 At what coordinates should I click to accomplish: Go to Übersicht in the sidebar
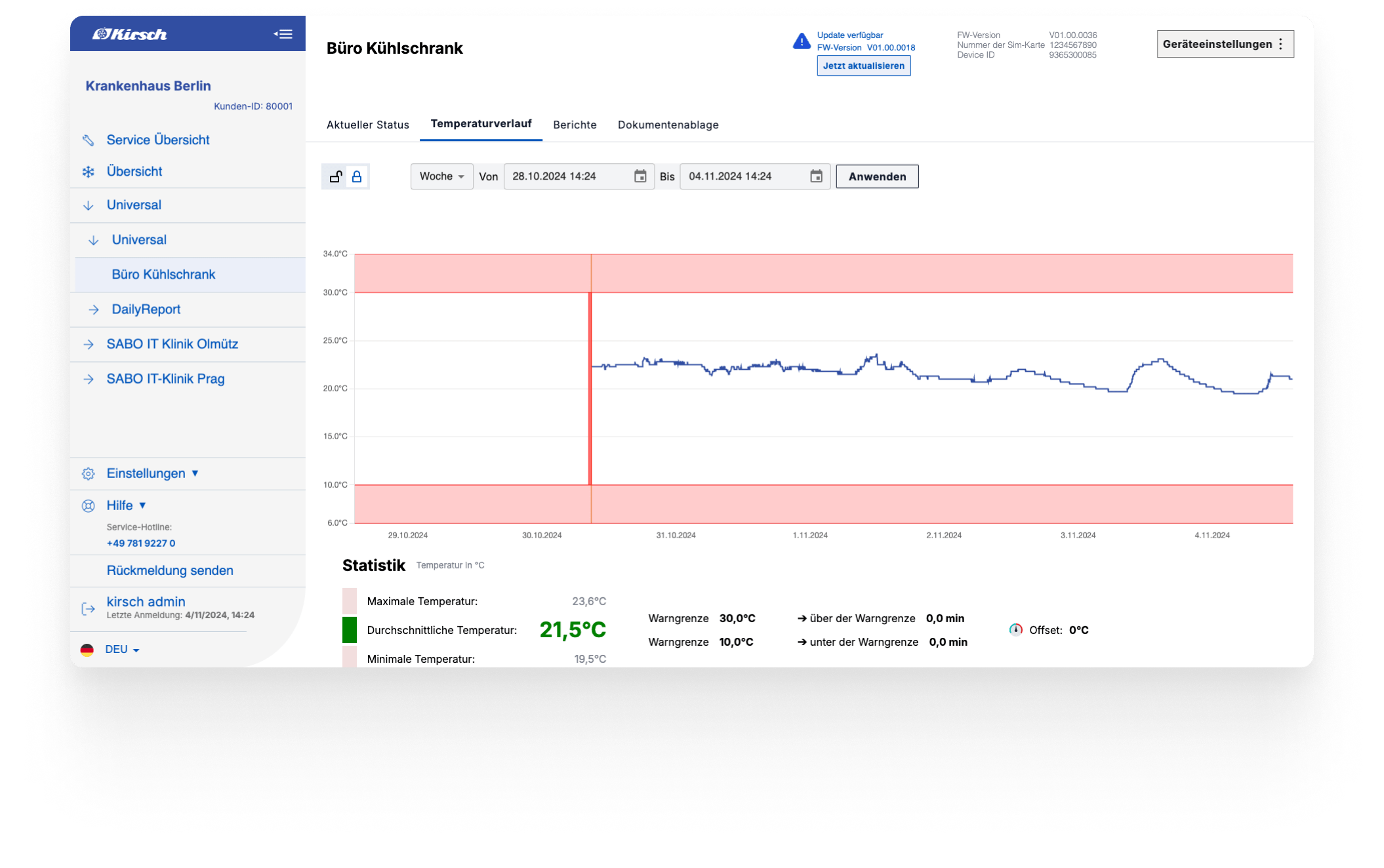tap(134, 171)
